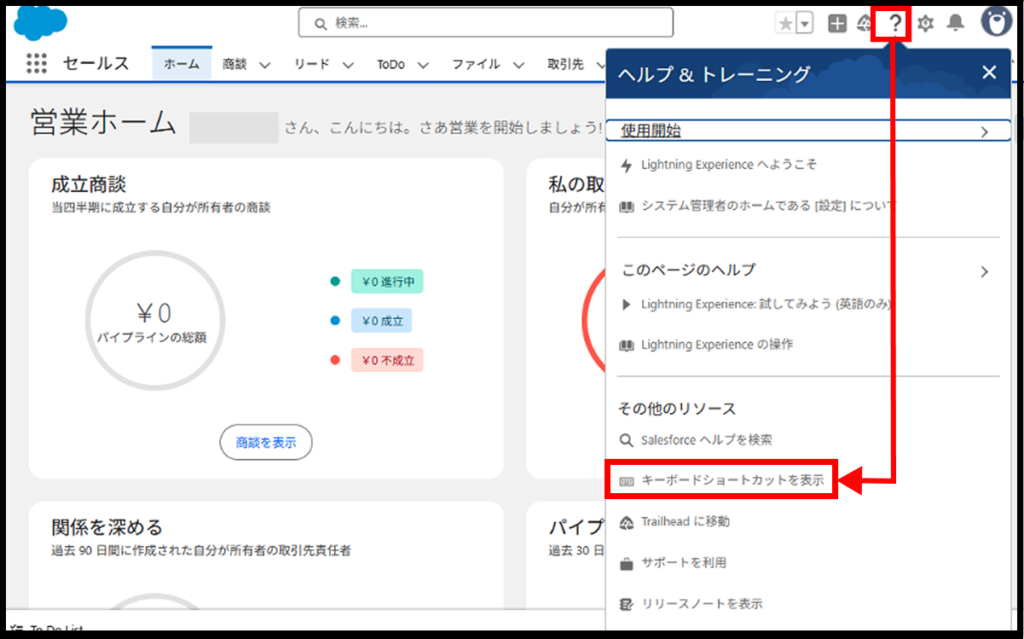Open the notifications bell icon
1024x639 pixels.
[x=956, y=23]
